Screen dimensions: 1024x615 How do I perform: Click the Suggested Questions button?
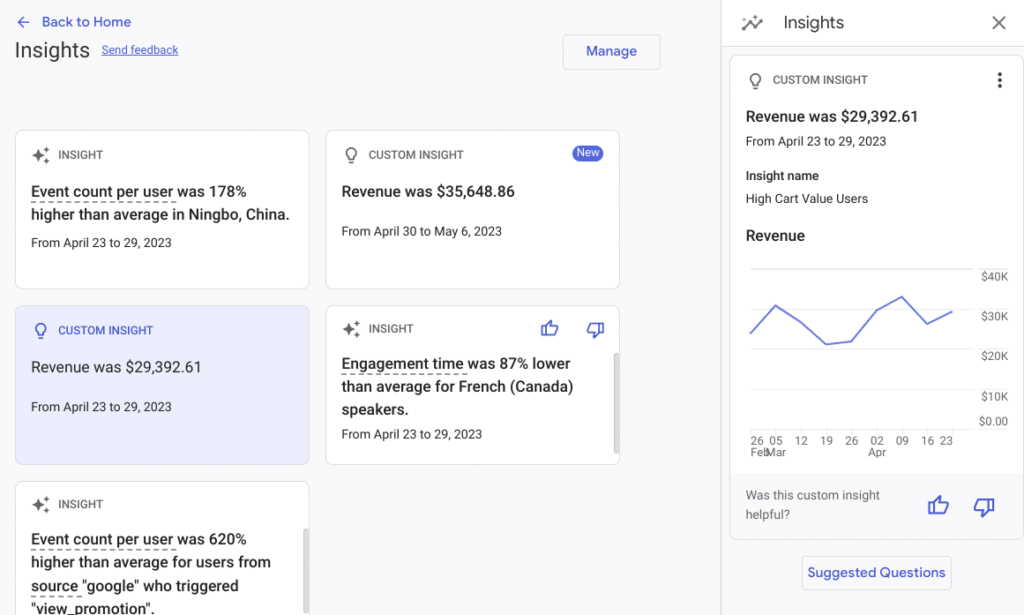[x=876, y=573]
